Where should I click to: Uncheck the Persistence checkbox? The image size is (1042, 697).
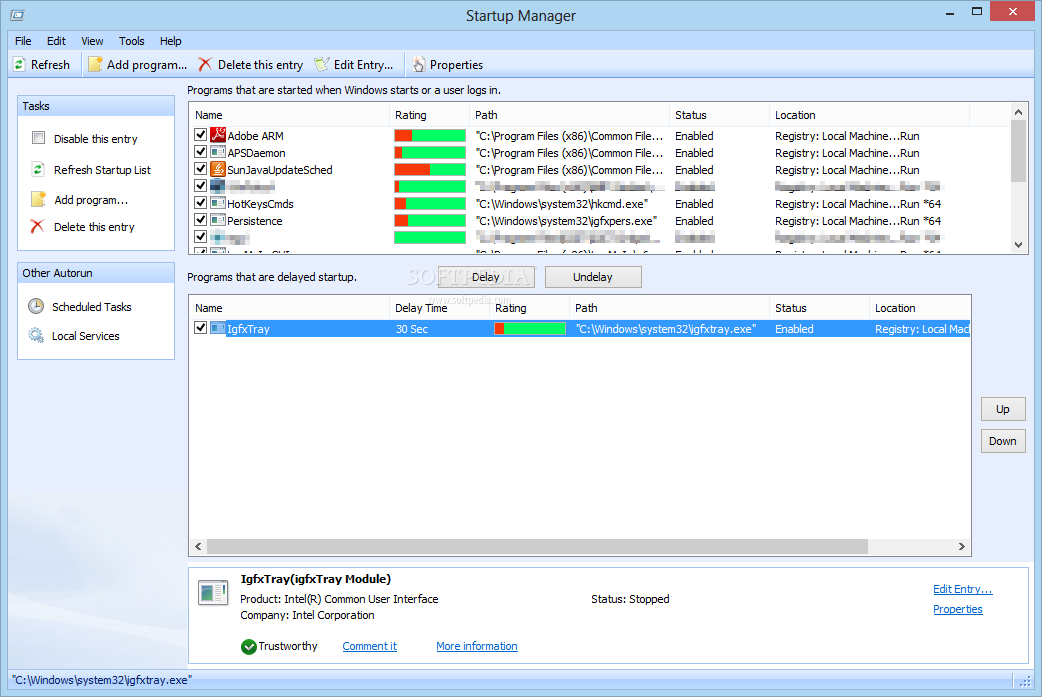200,219
